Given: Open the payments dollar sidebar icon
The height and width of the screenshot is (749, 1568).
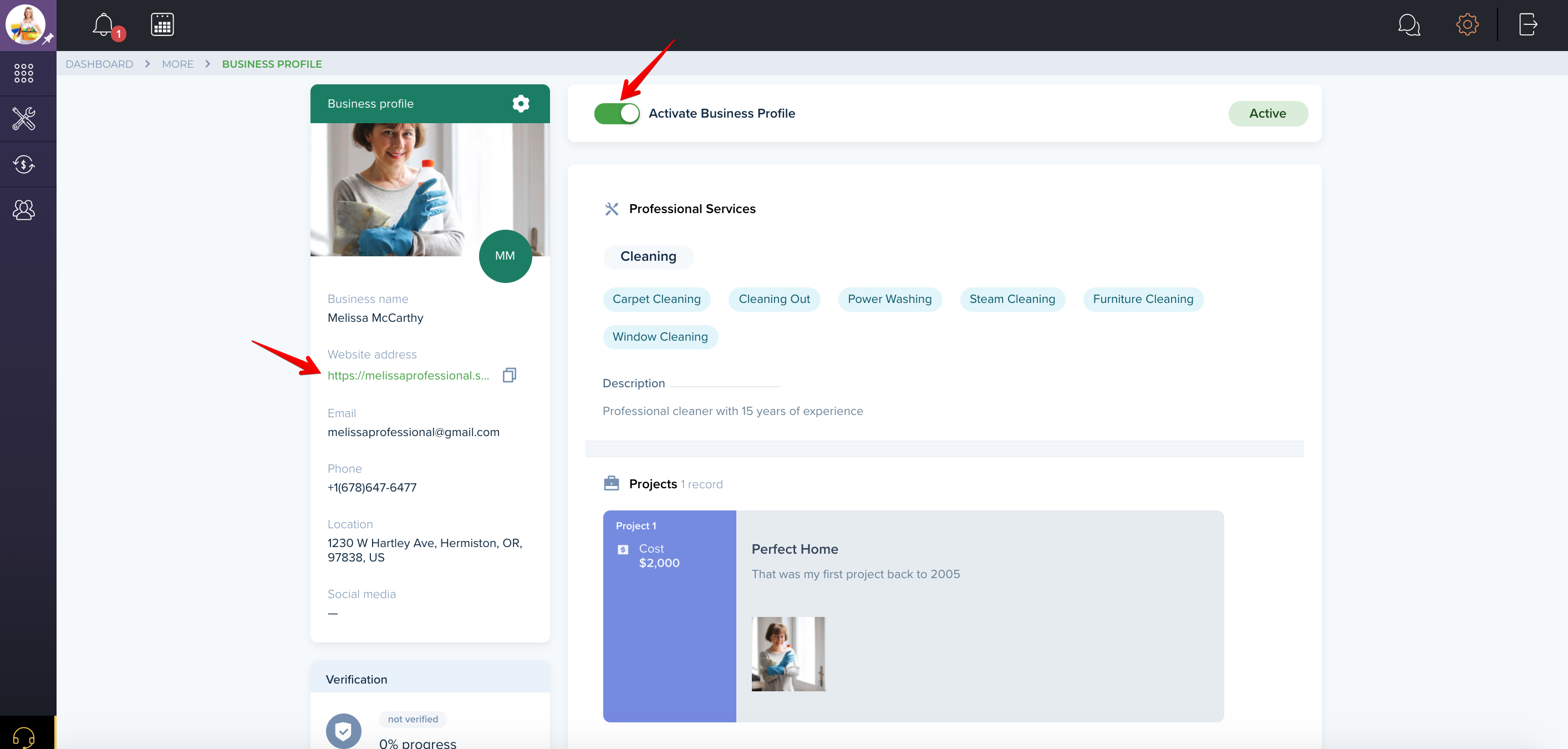Looking at the screenshot, I should tap(24, 164).
